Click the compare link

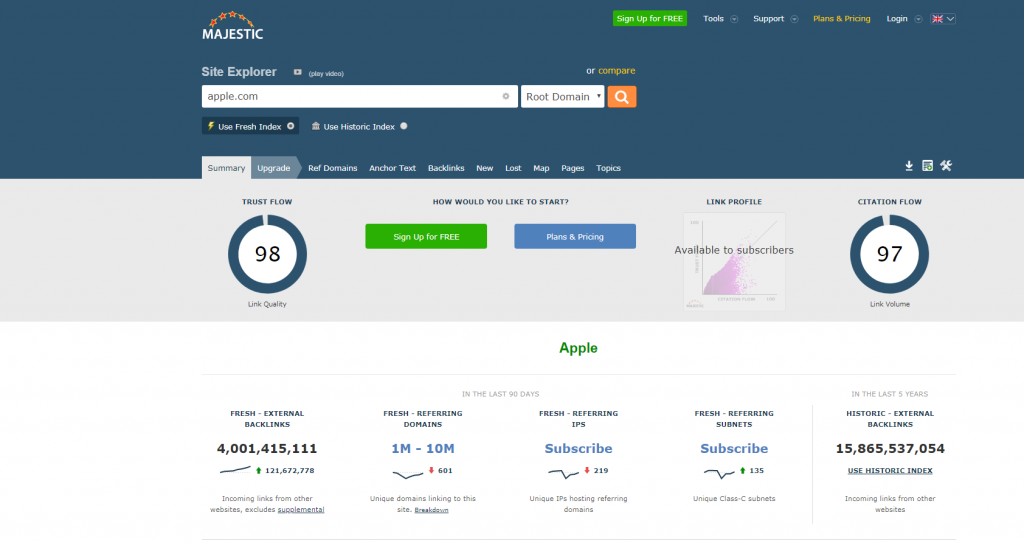pyautogui.click(x=616, y=71)
